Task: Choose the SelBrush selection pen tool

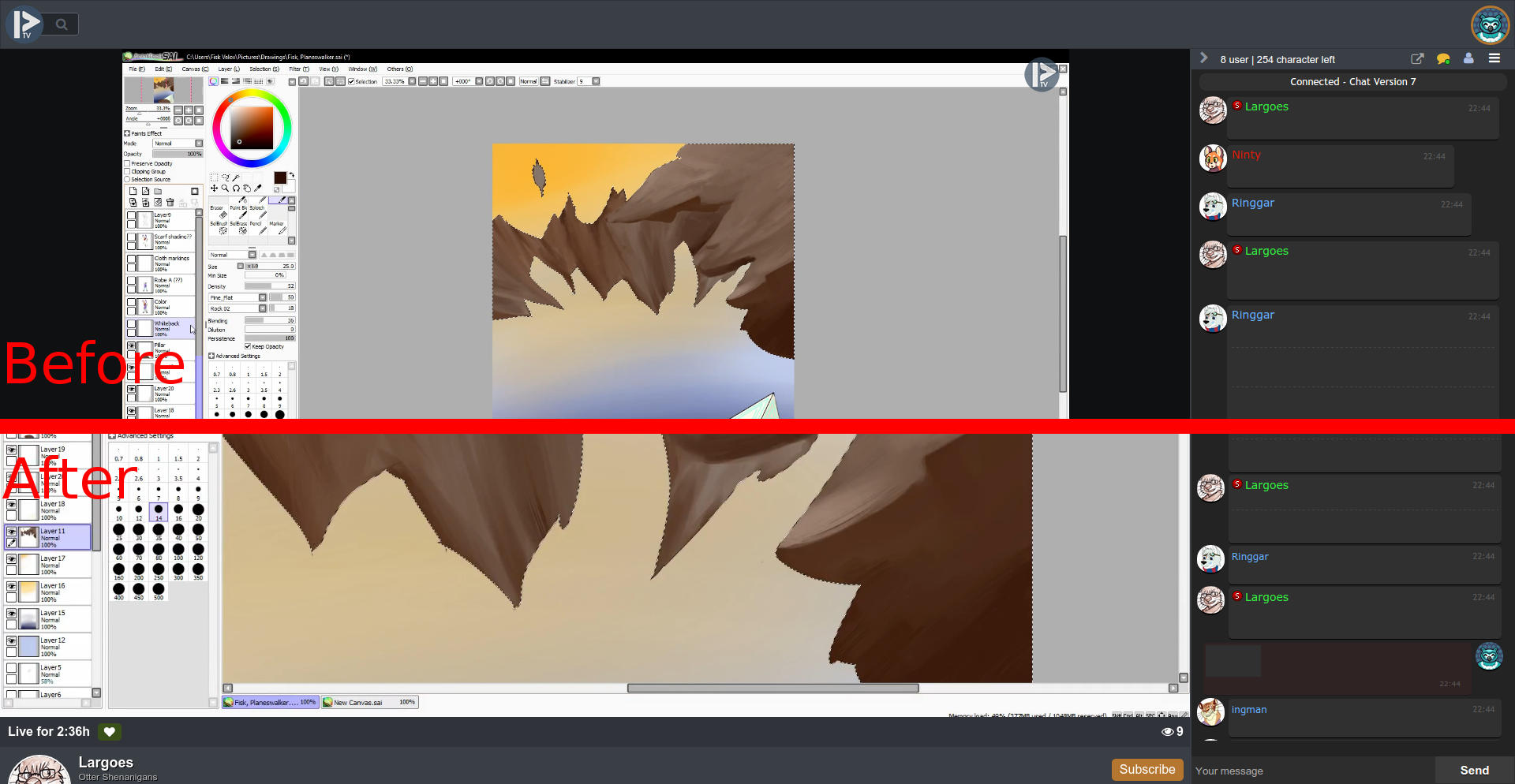Action: [x=218, y=227]
